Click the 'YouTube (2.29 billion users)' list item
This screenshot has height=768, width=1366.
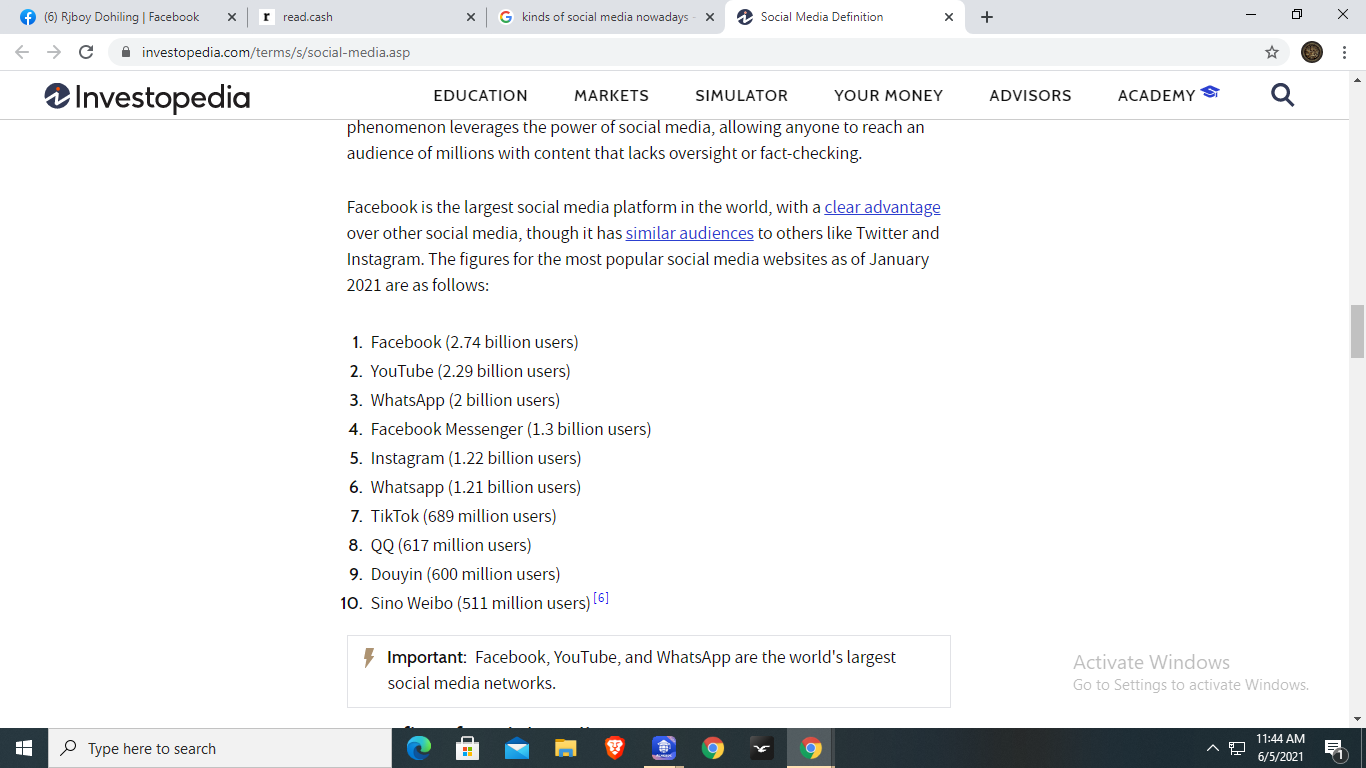pyautogui.click(x=470, y=371)
